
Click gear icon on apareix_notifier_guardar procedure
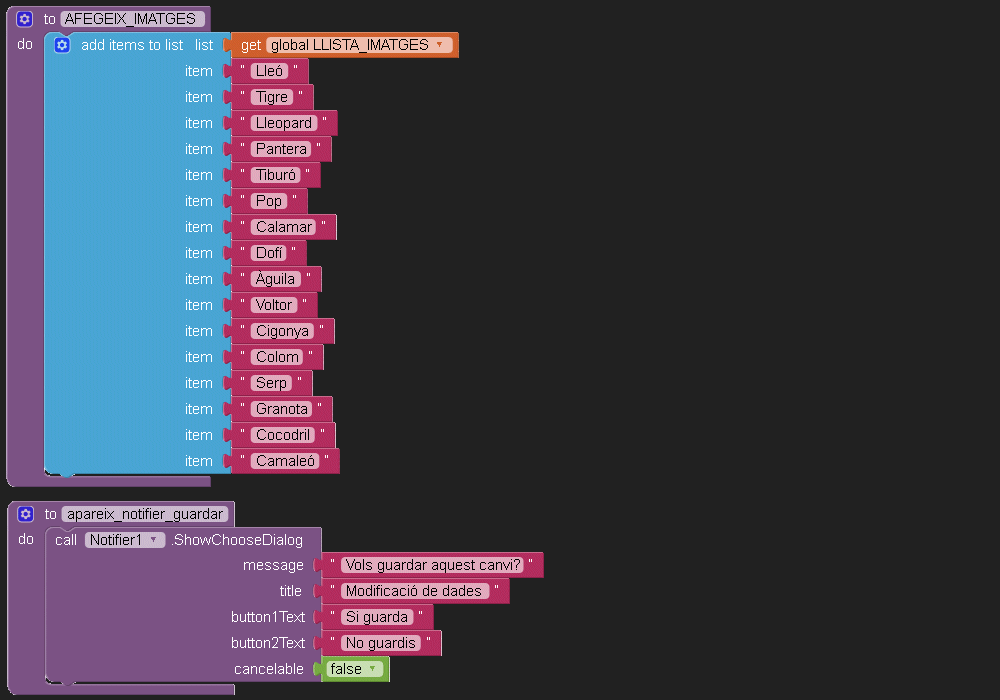26,514
